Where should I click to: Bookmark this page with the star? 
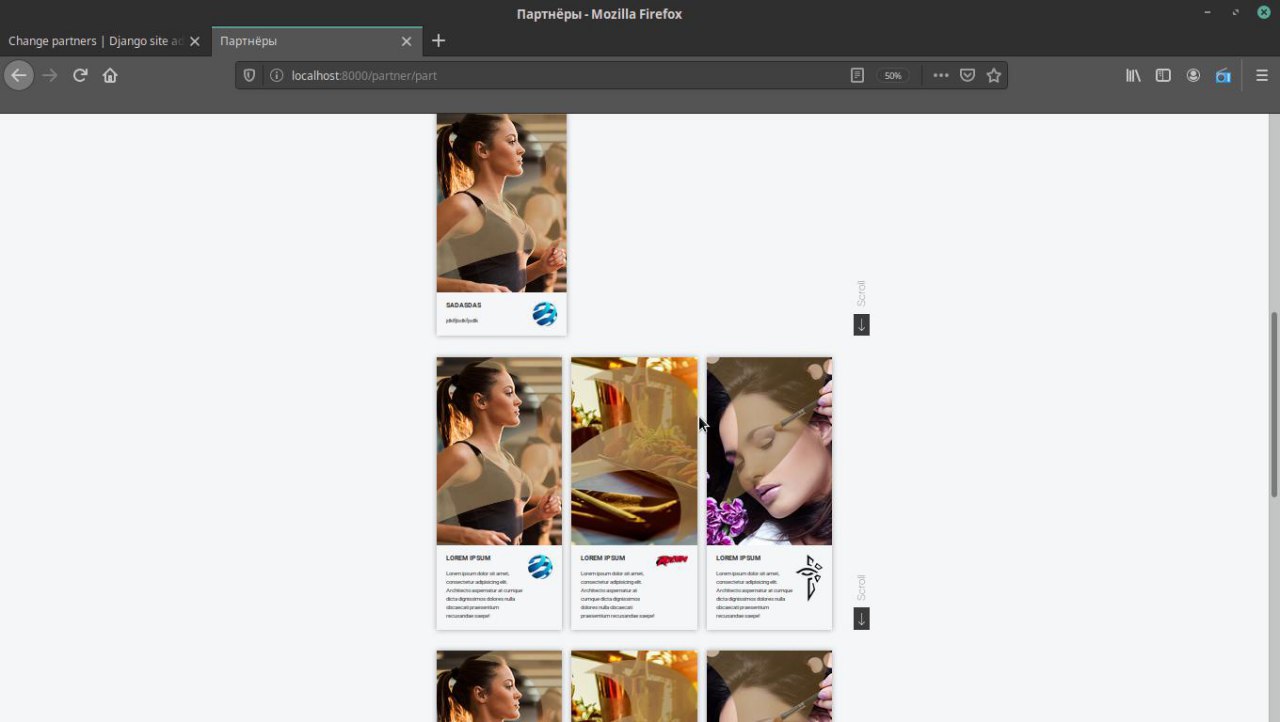994,75
